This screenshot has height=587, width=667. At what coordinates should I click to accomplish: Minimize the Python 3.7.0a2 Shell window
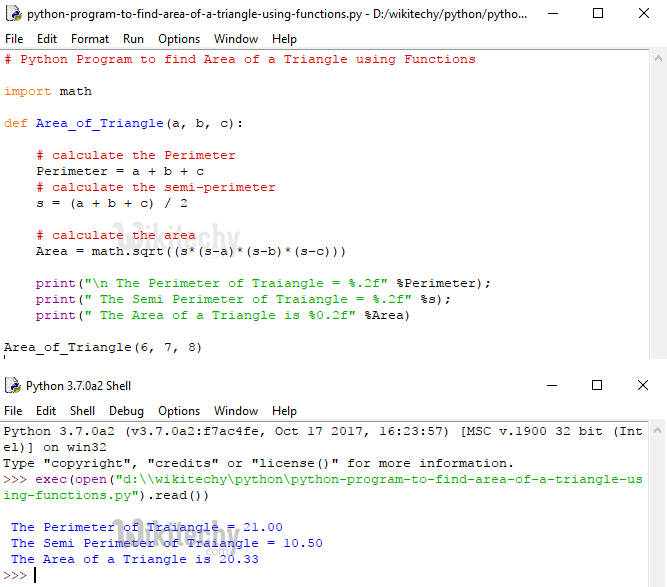coord(552,386)
